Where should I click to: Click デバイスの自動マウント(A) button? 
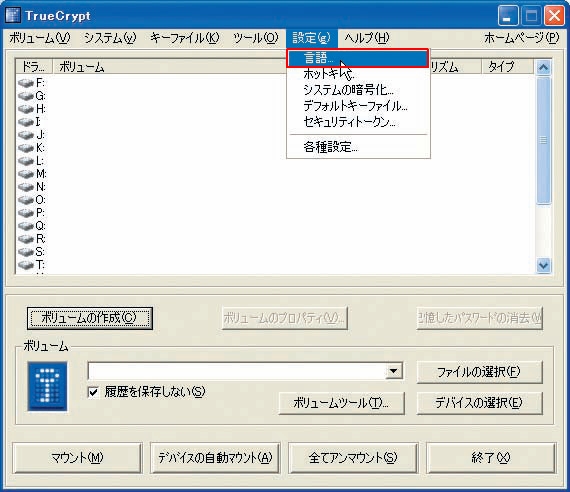(x=215, y=457)
